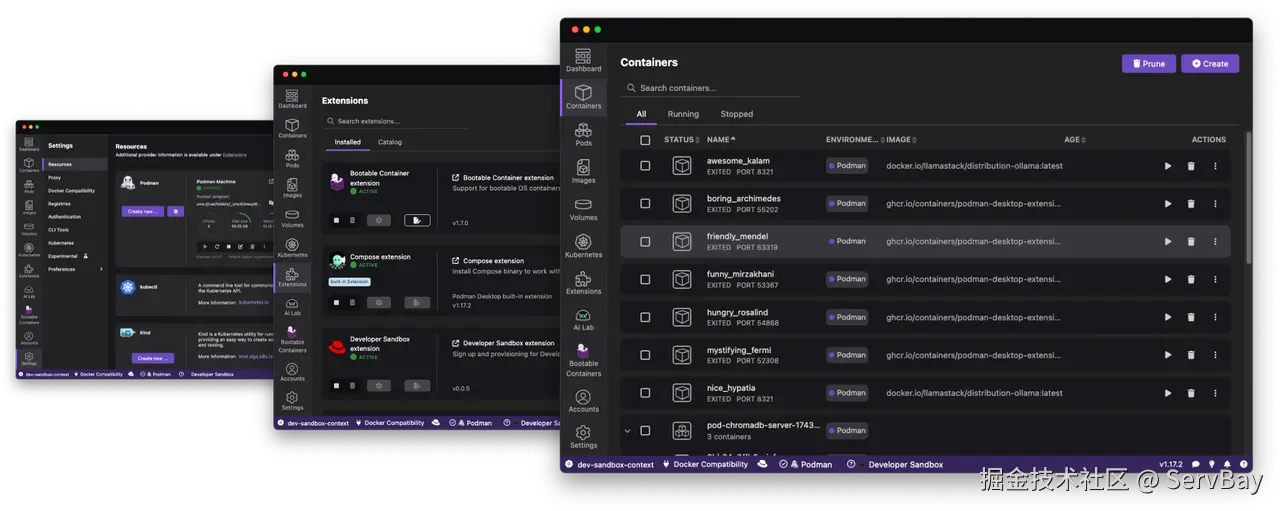Open Developer Sandbox extension details link
This screenshot has width=1280, height=511.
503,343
